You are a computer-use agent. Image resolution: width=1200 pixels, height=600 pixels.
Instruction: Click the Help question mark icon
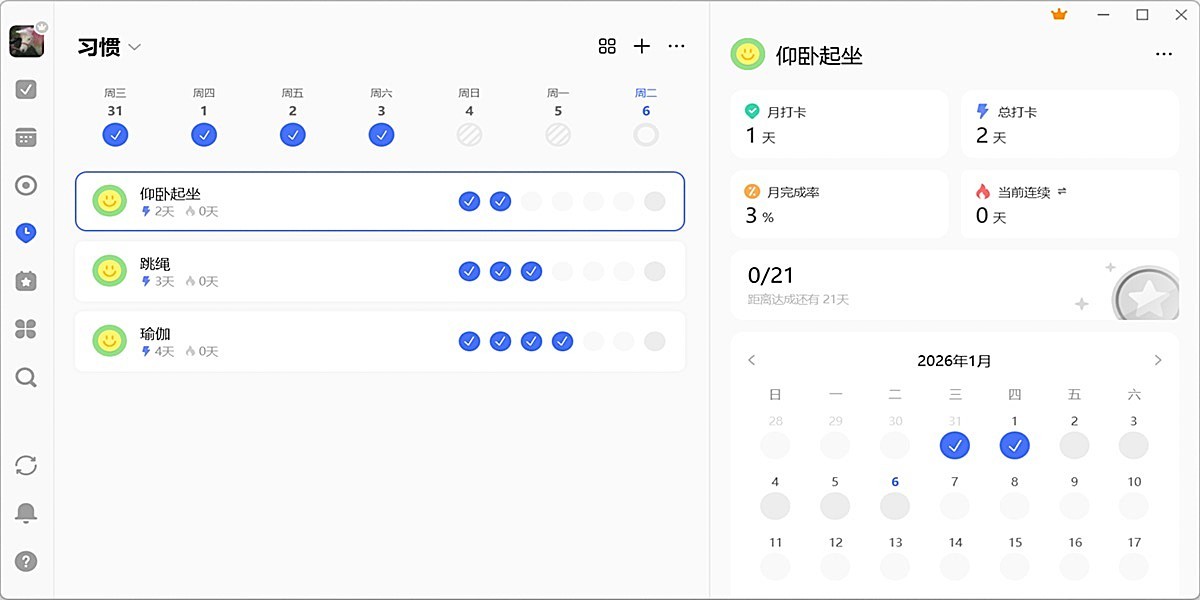tap(26, 561)
